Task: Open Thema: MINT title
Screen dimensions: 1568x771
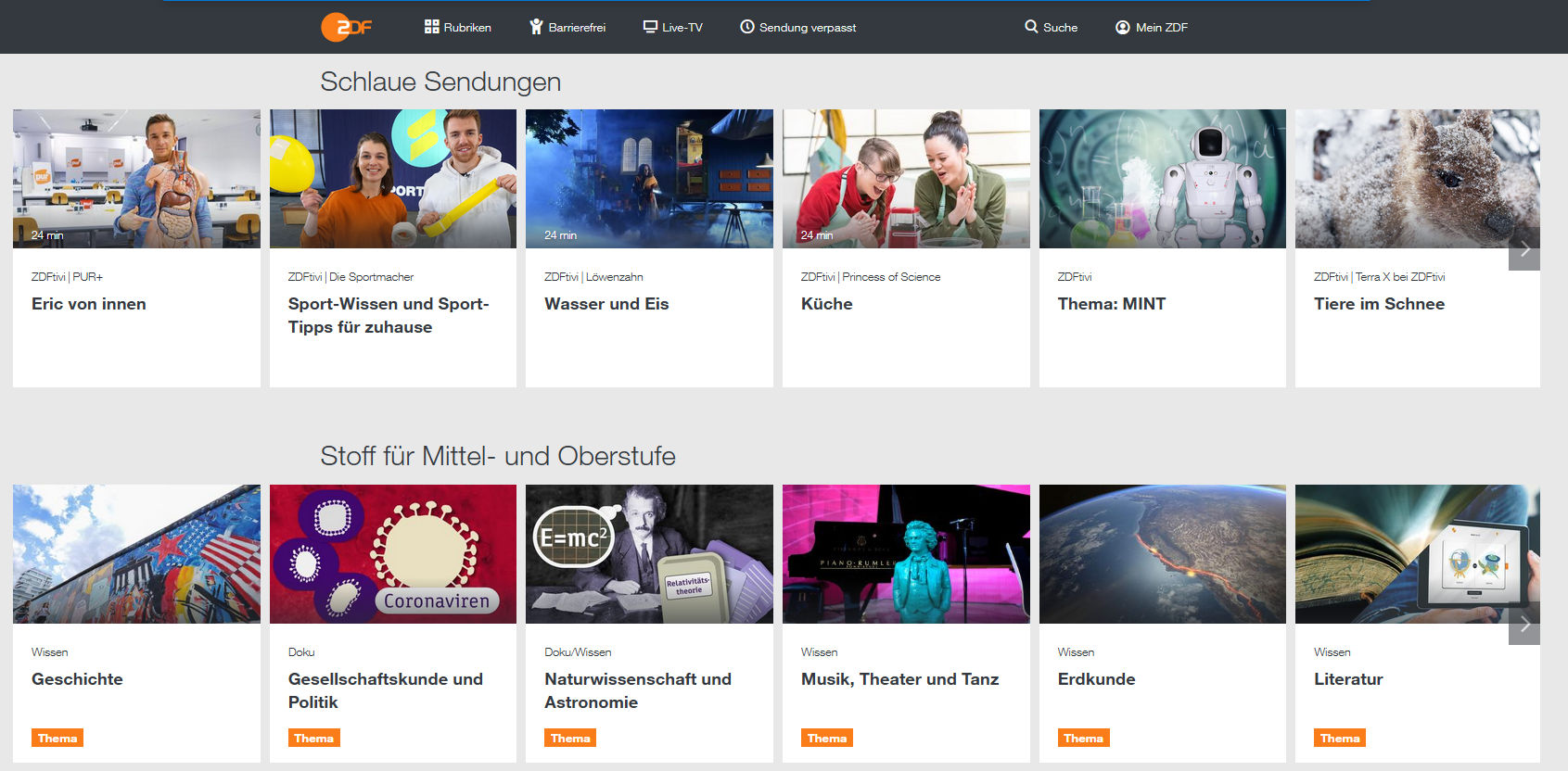Action: coord(1112,304)
